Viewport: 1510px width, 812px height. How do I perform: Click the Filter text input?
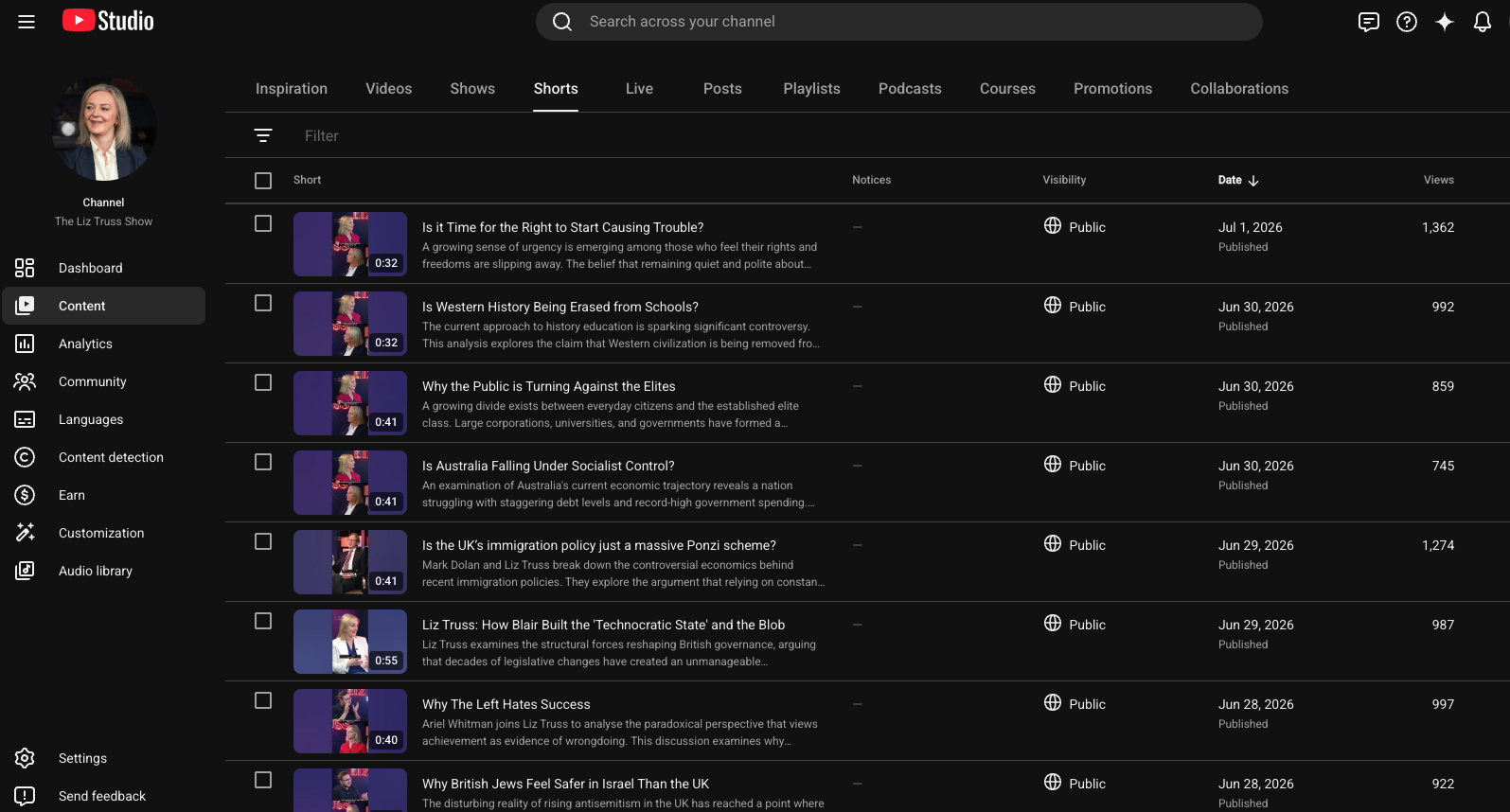click(322, 135)
